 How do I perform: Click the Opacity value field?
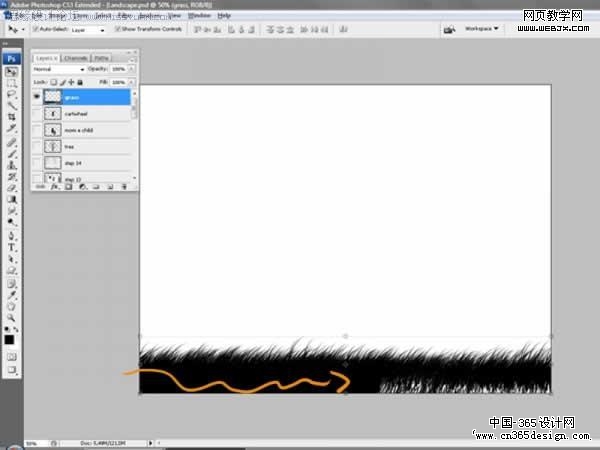pos(119,69)
